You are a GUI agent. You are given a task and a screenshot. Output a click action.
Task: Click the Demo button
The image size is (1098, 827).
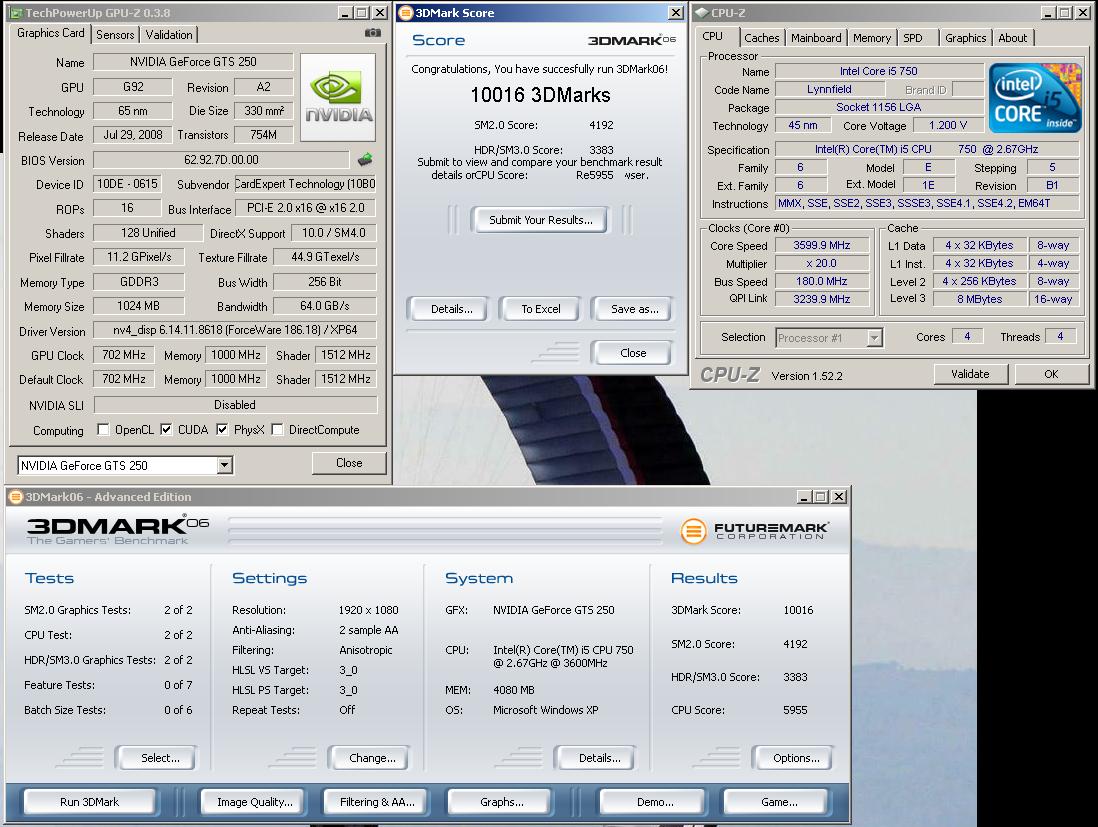[x=655, y=802]
